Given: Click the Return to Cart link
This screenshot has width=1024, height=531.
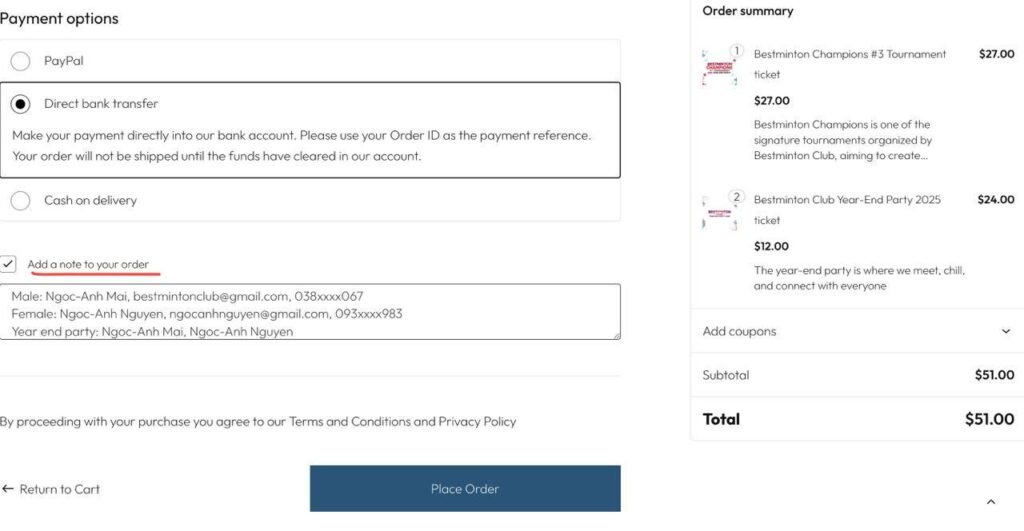Looking at the screenshot, I should click(59, 489).
